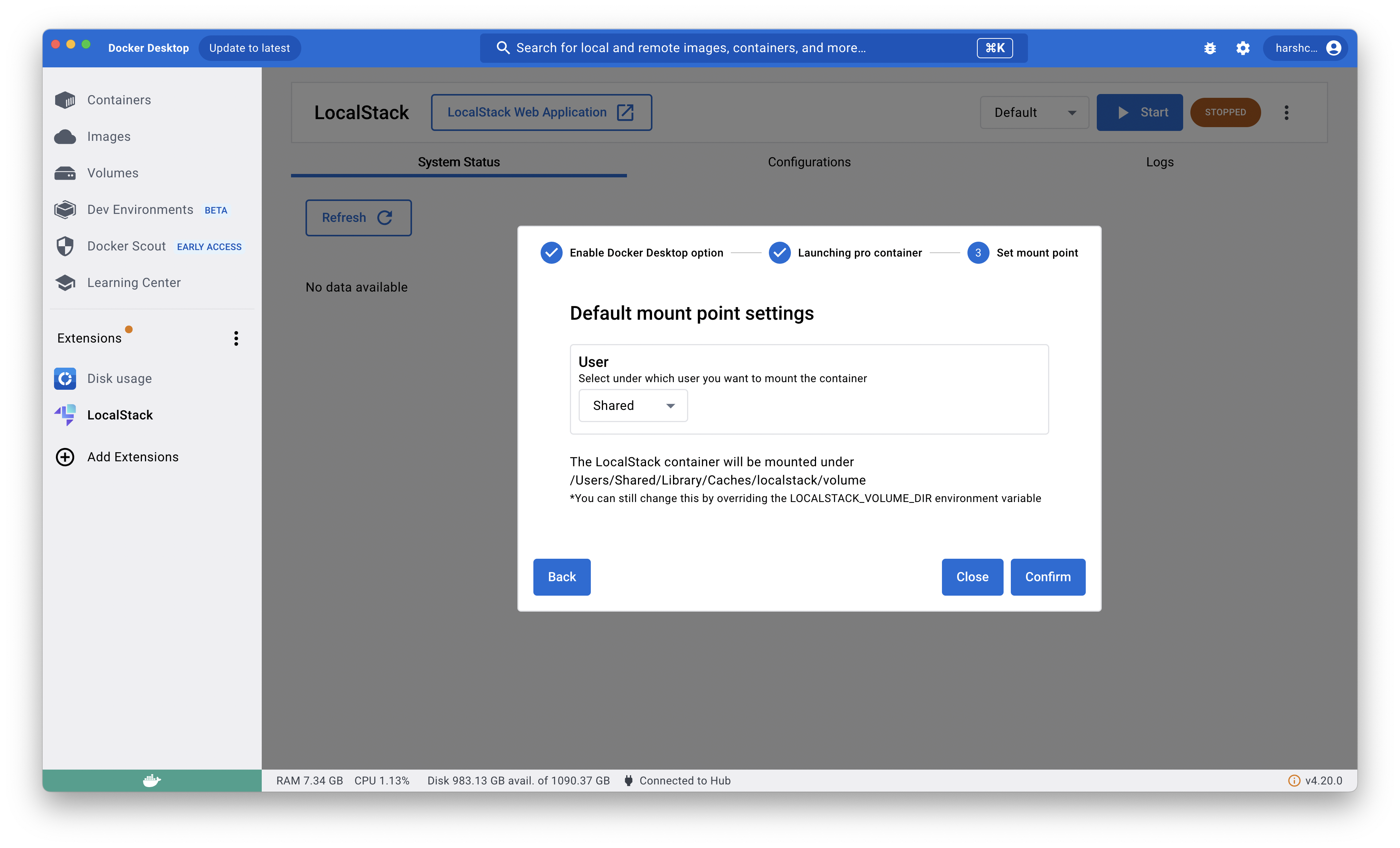Switch to the Logs tab

(x=1159, y=162)
